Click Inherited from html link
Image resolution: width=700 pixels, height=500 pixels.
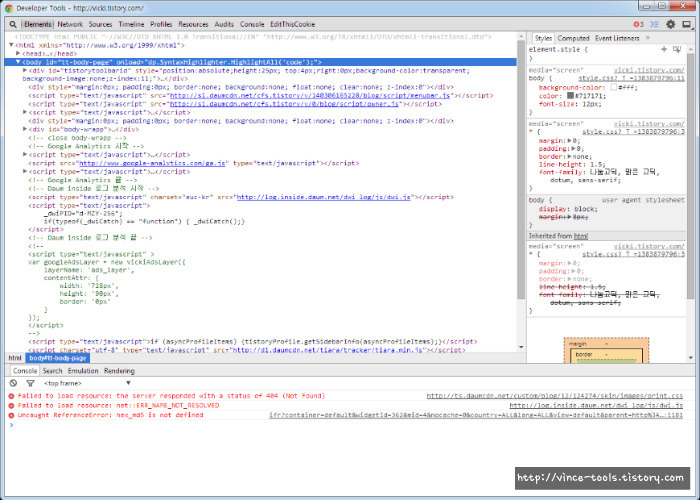pyautogui.click(x=581, y=236)
